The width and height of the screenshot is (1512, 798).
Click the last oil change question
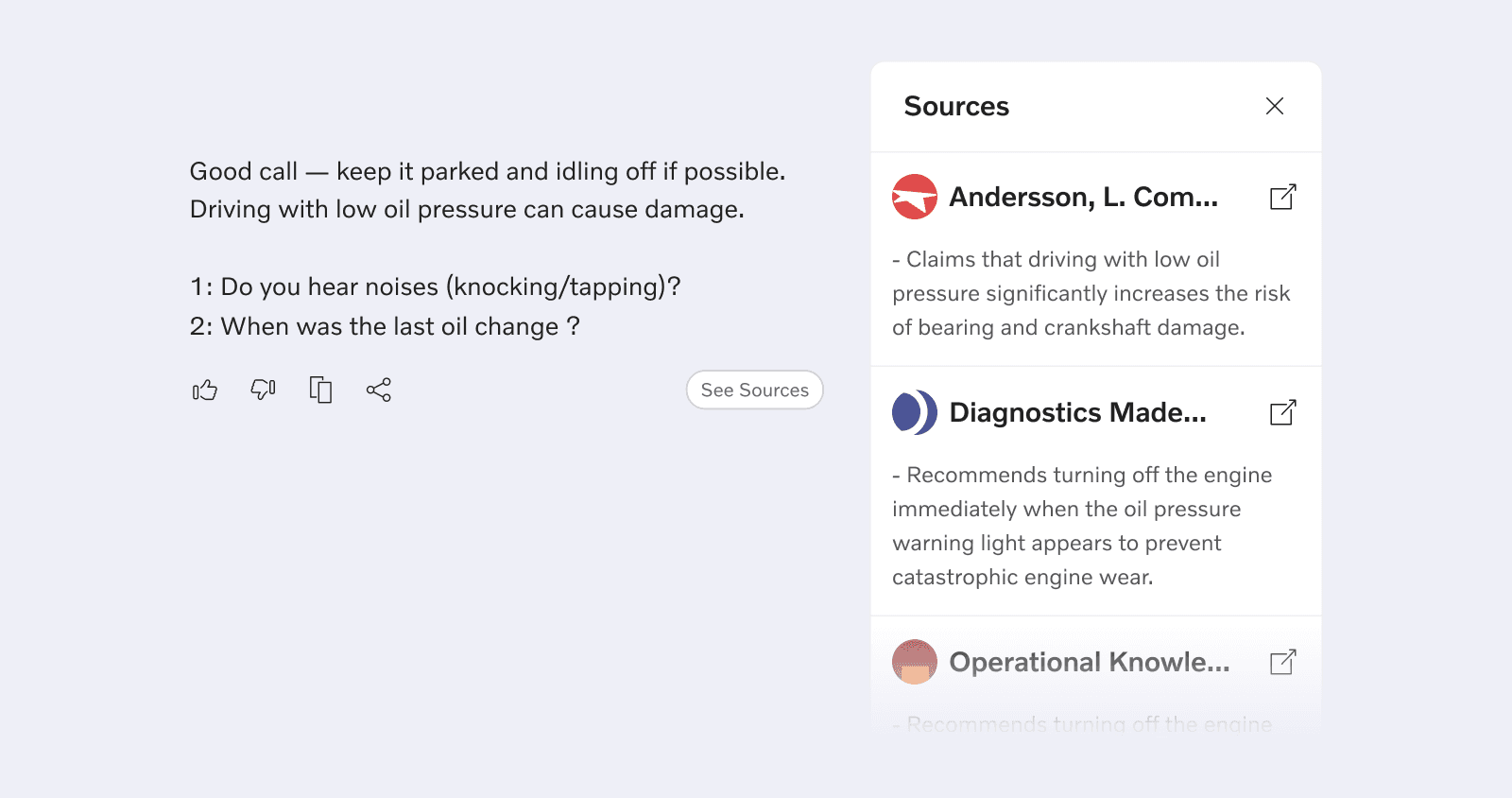(x=386, y=326)
